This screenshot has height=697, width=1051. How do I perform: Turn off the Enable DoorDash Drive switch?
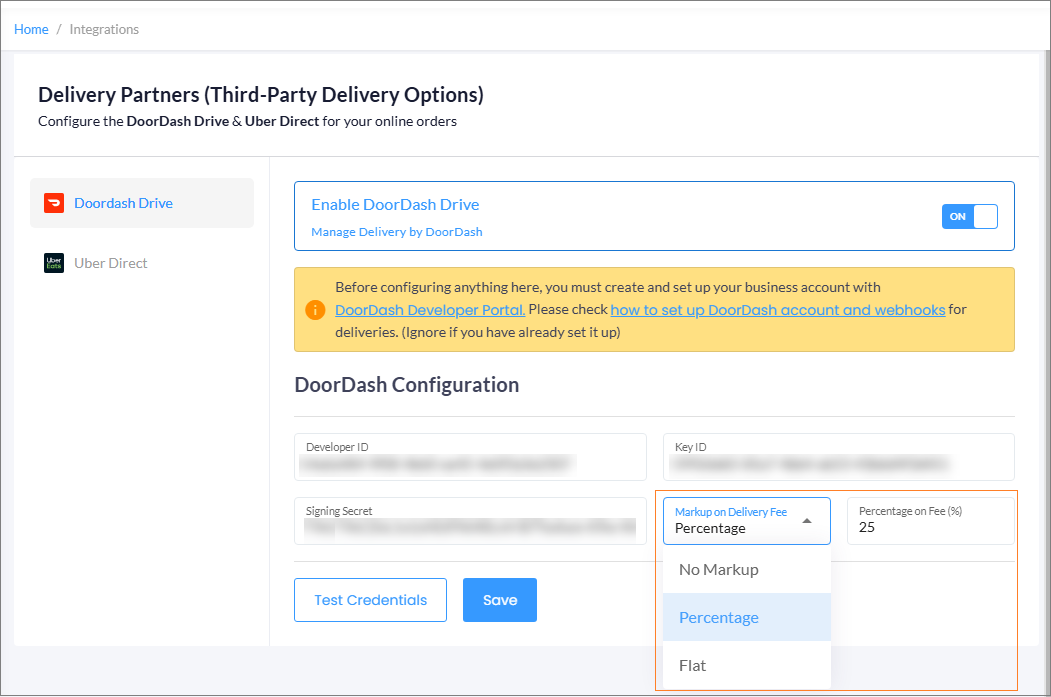pos(969,216)
